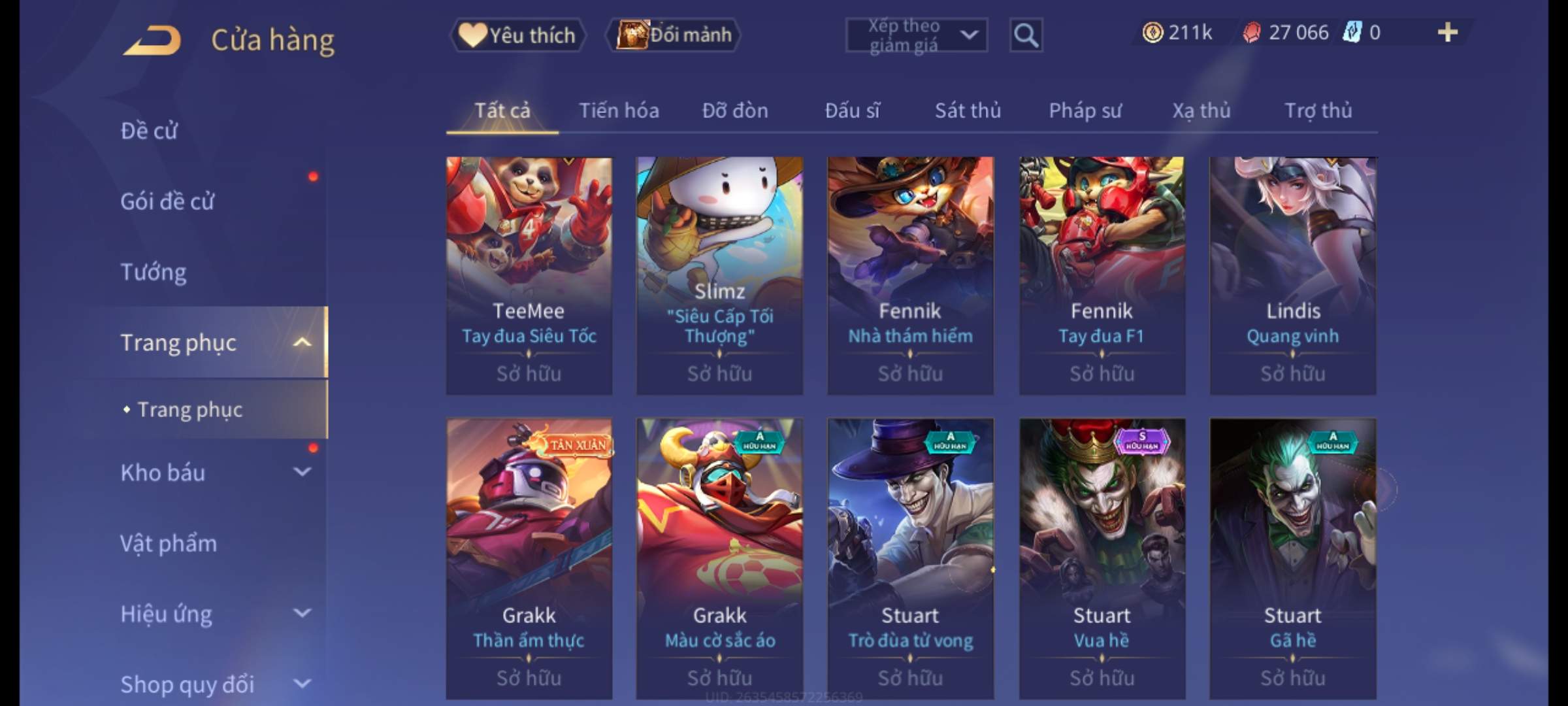Open the Xếp theo giảm giá dropdown
Image resolution: width=1568 pixels, height=706 pixels.
coord(917,35)
